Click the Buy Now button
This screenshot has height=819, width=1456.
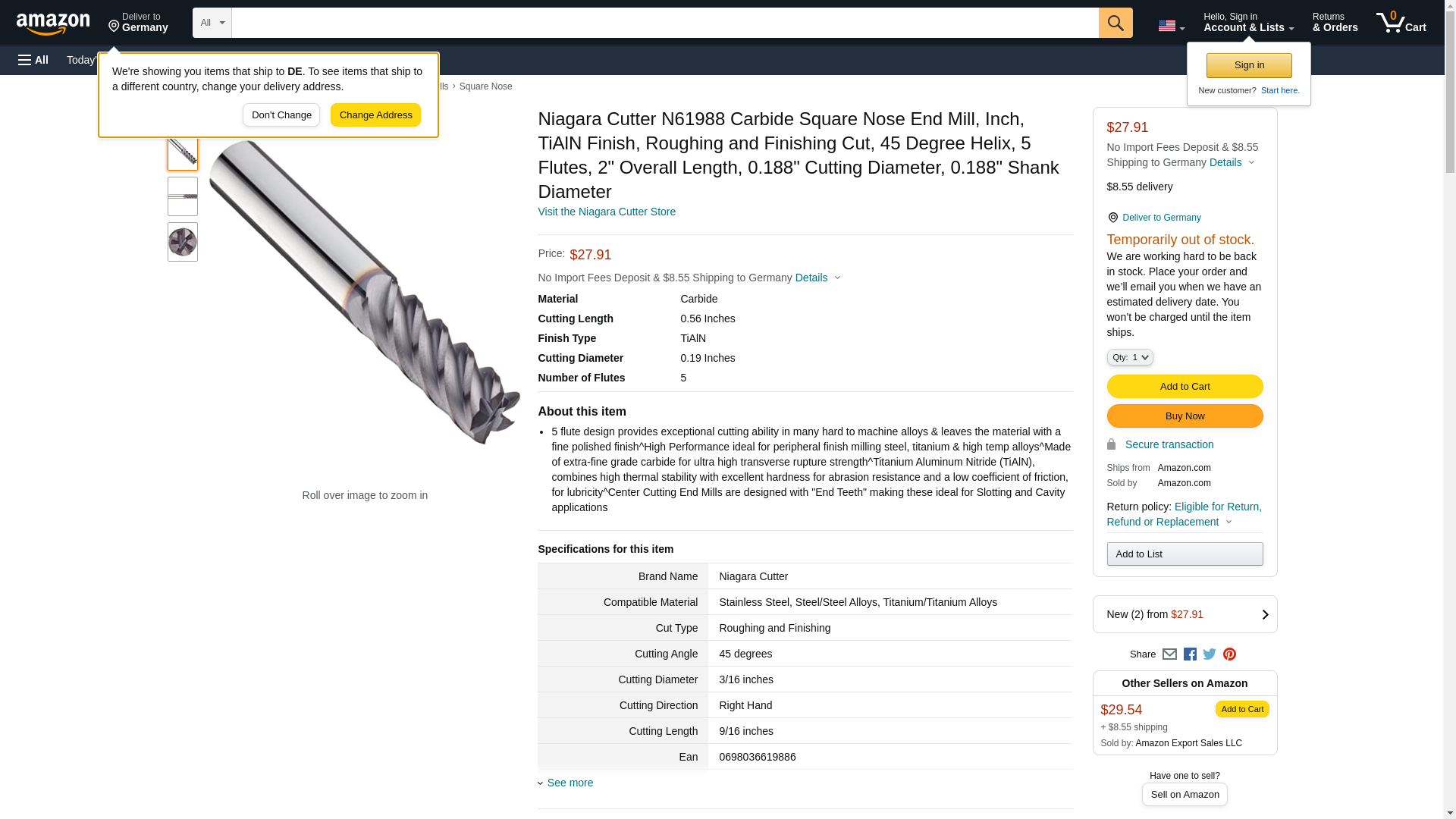tap(1185, 416)
